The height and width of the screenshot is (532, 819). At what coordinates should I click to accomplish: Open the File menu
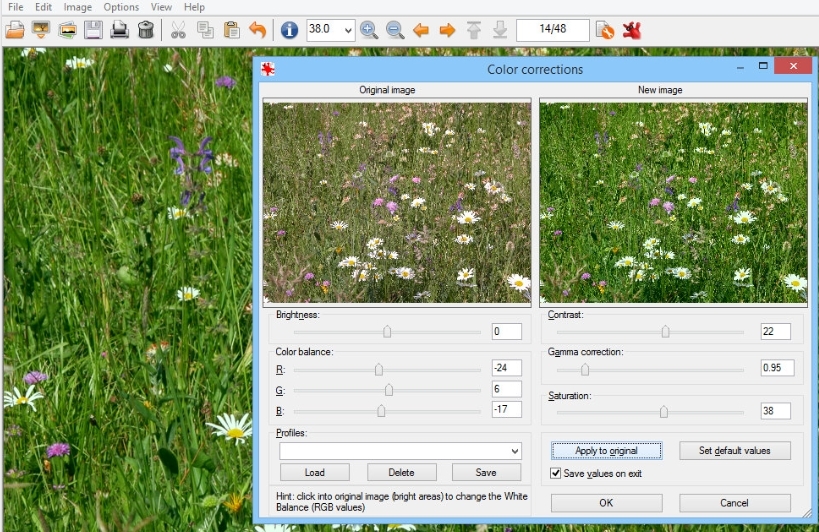click(16, 7)
